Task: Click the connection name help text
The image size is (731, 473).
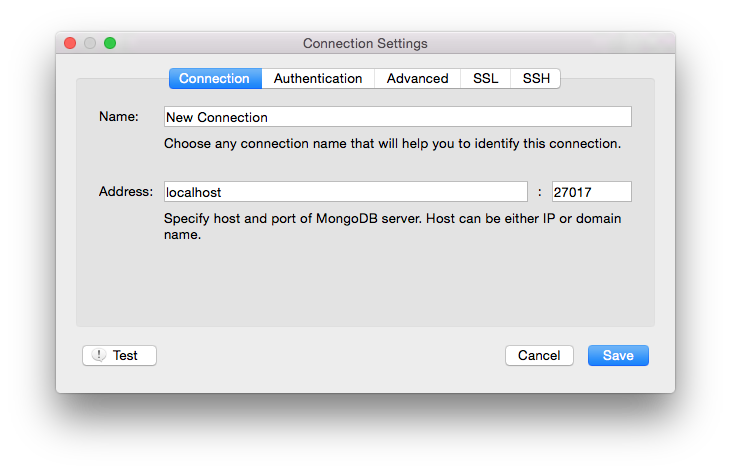Action: 392,144
